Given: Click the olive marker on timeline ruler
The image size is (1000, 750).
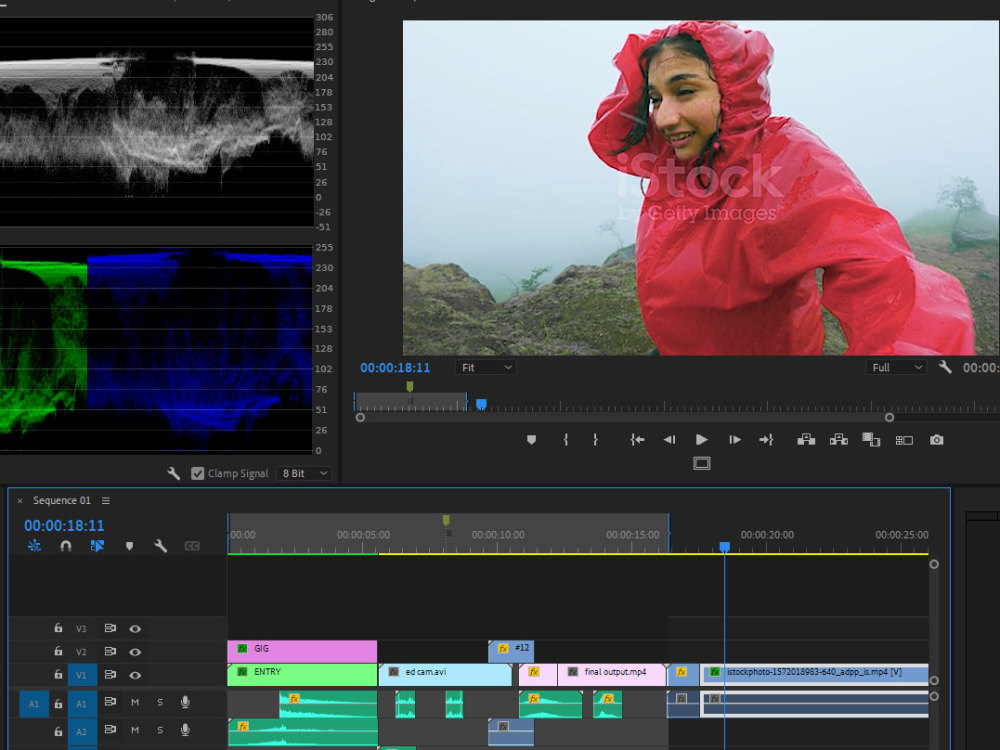Looking at the screenshot, I should [x=446, y=520].
